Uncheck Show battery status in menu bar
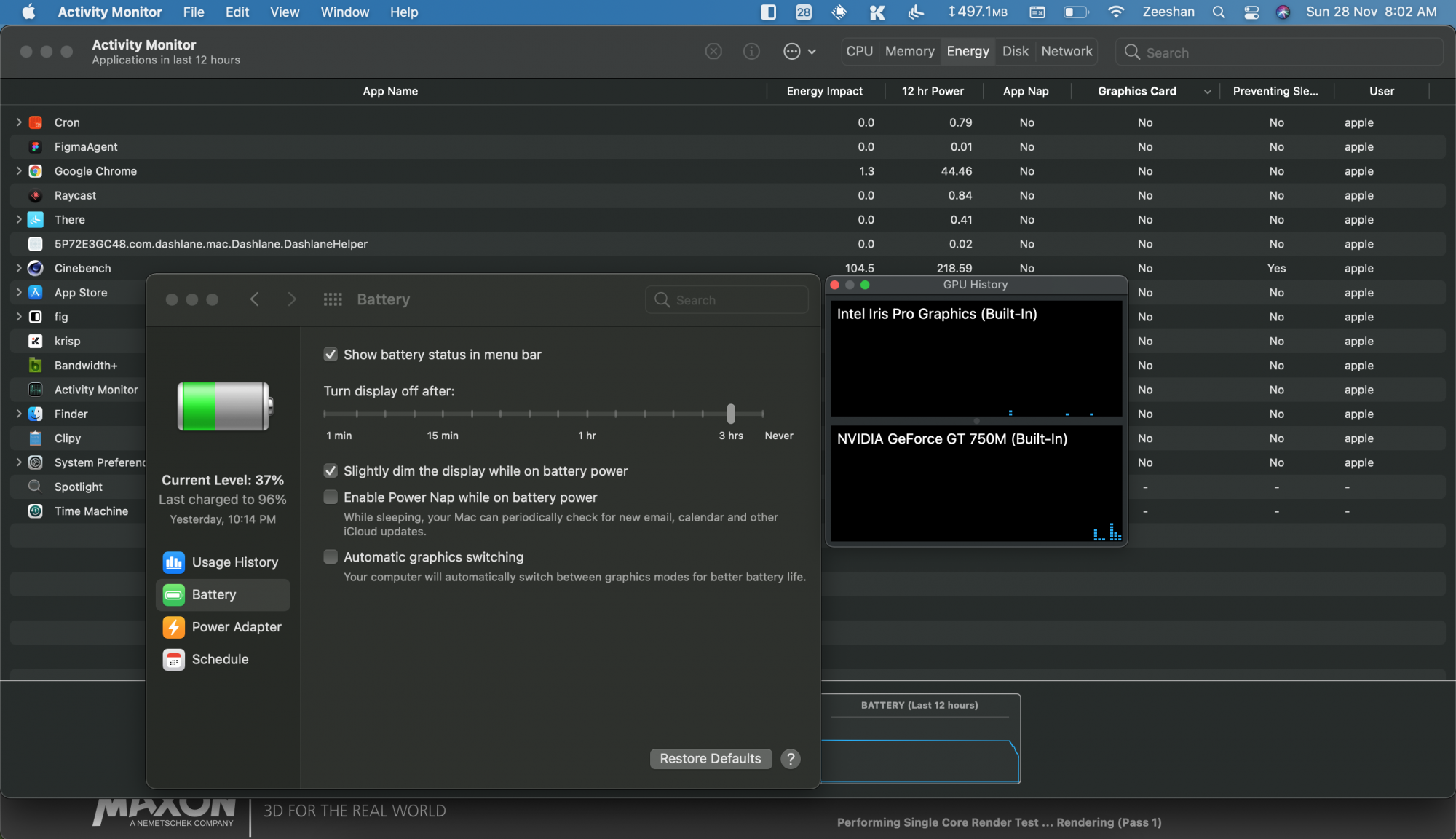Viewport: 1456px width, 839px height. coord(331,355)
